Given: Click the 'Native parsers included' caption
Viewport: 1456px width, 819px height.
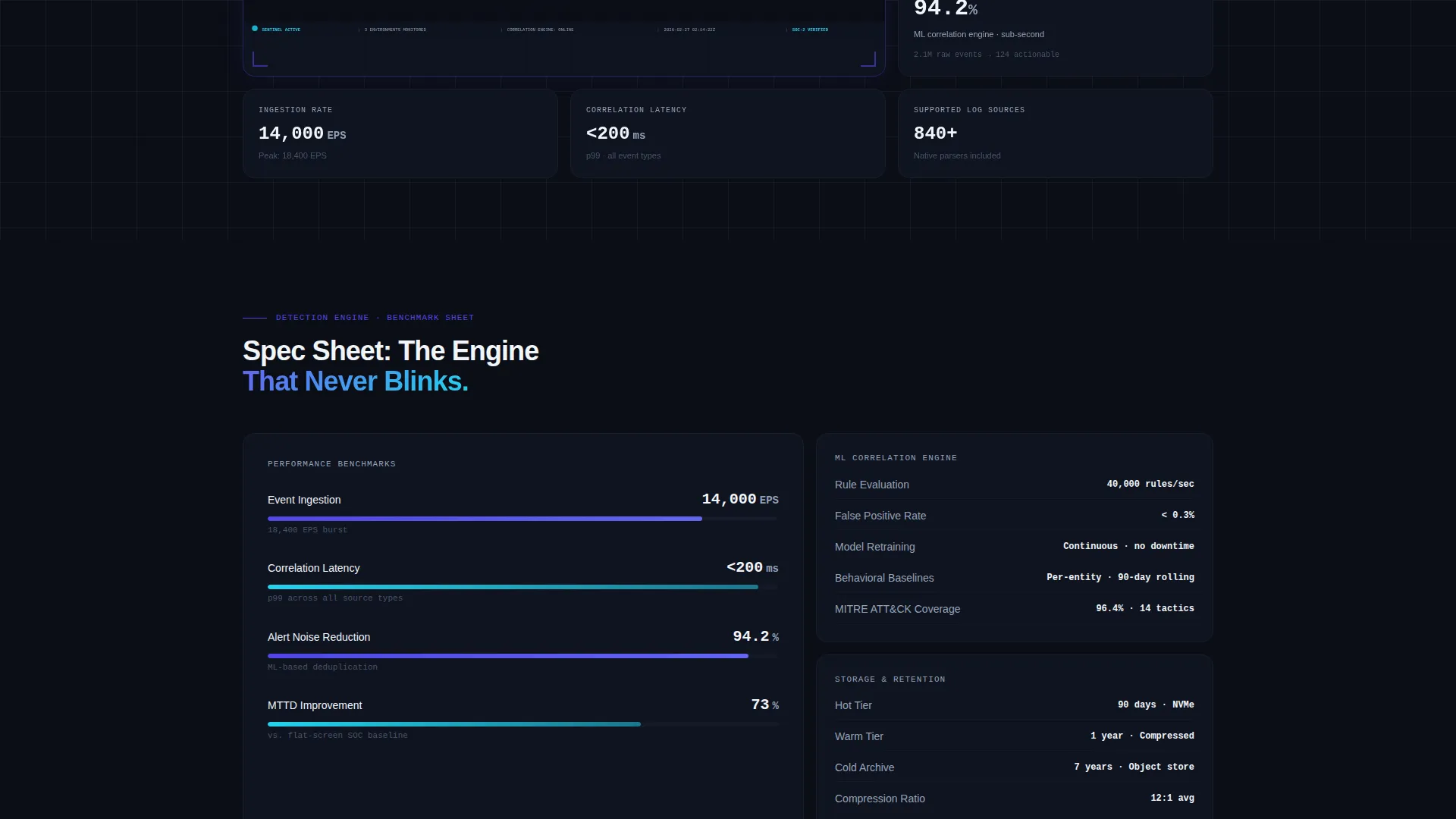Looking at the screenshot, I should click(957, 155).
